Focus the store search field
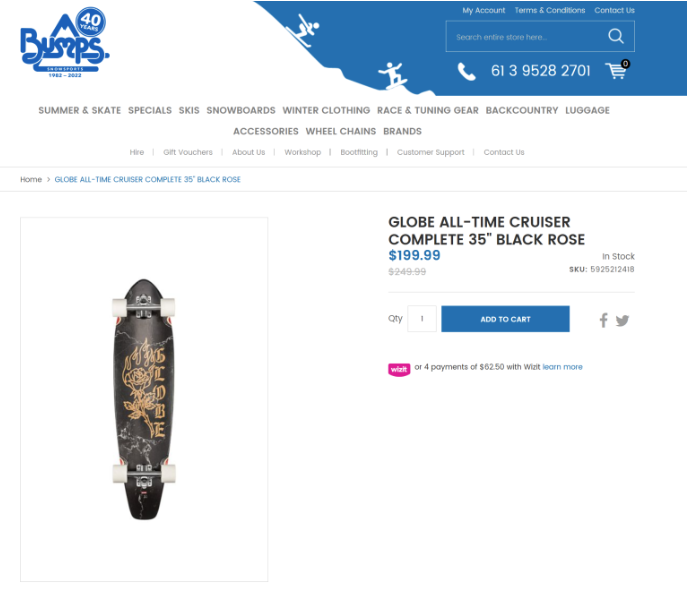The width and height of the screenshot is (689, 597). tap(527, 36)
